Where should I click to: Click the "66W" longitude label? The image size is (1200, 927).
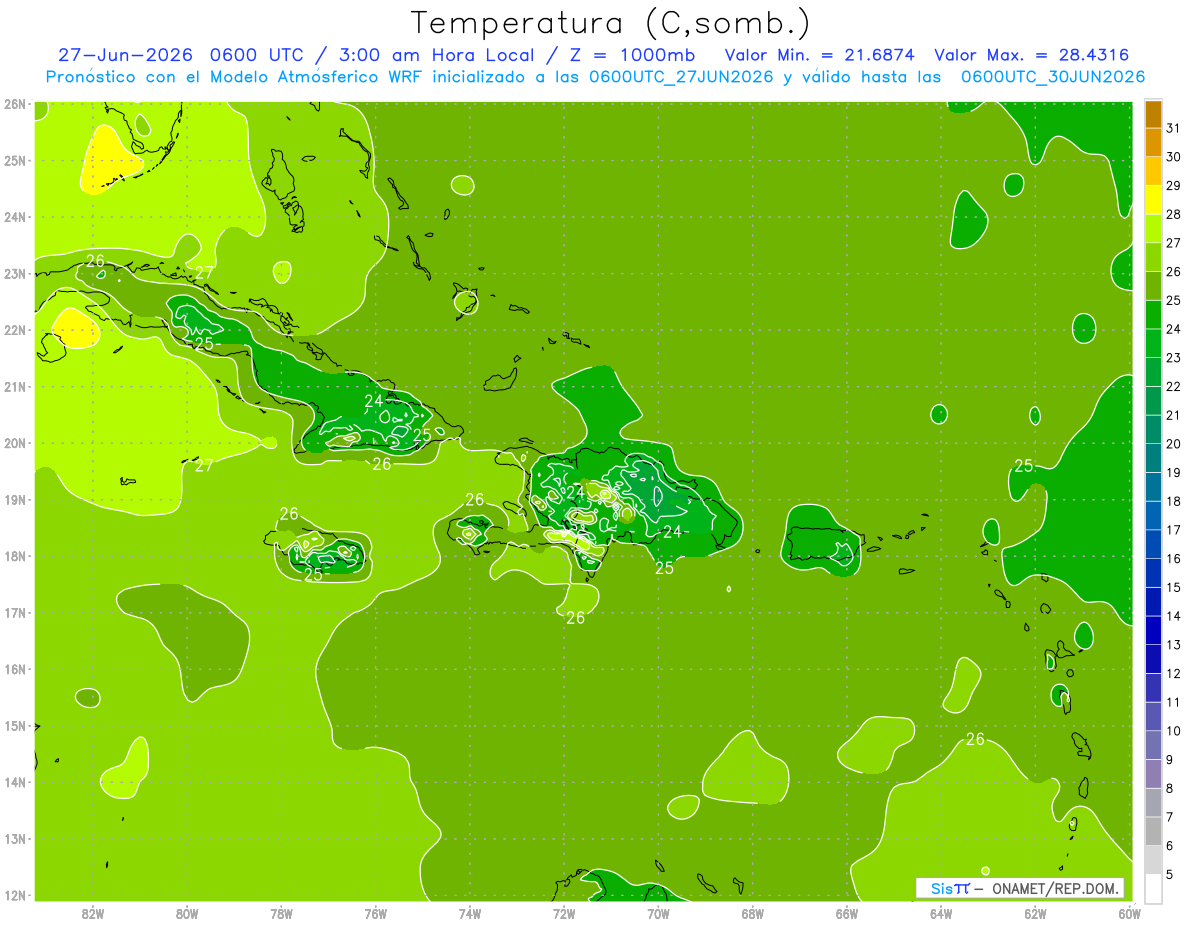pyautogui.click(x=847, y=913)
